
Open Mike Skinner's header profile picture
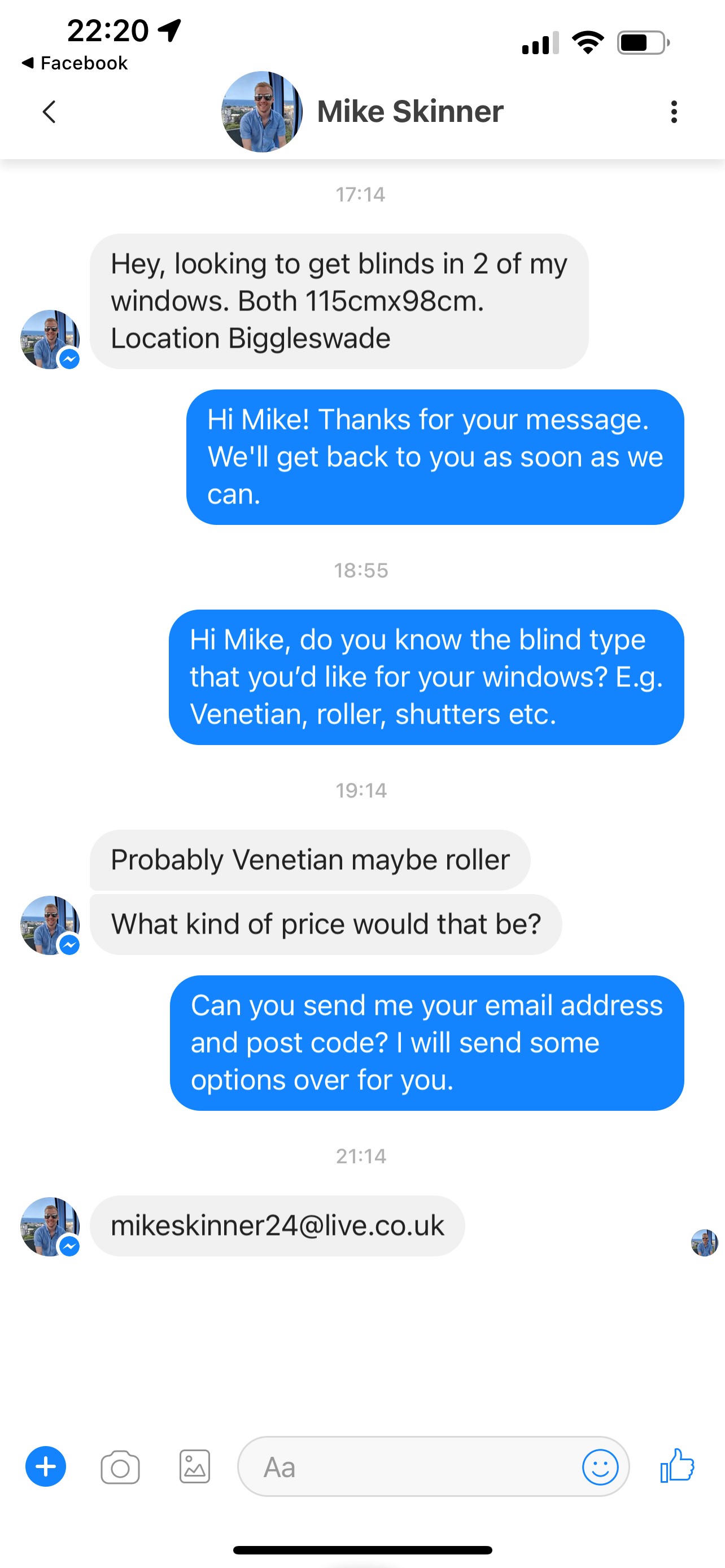pyautogui.click(x=262, y=111)
